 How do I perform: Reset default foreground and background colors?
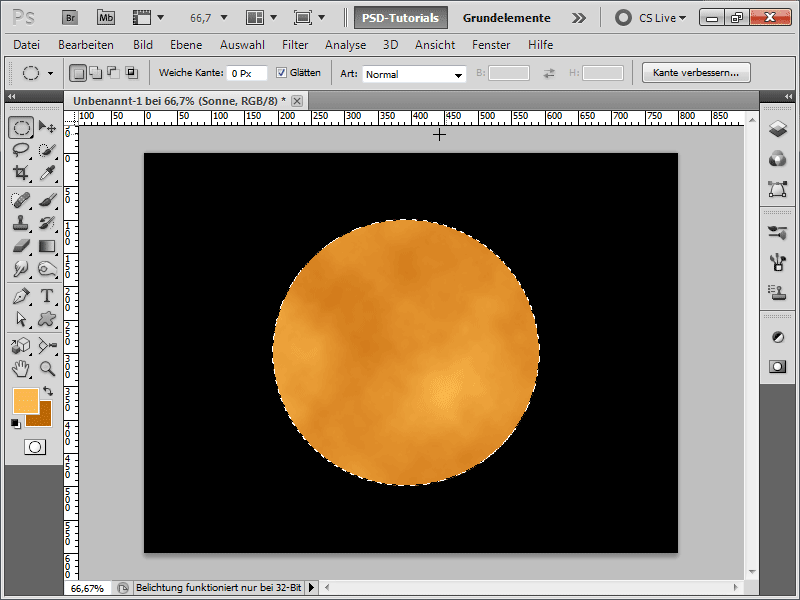coord(15,423)
